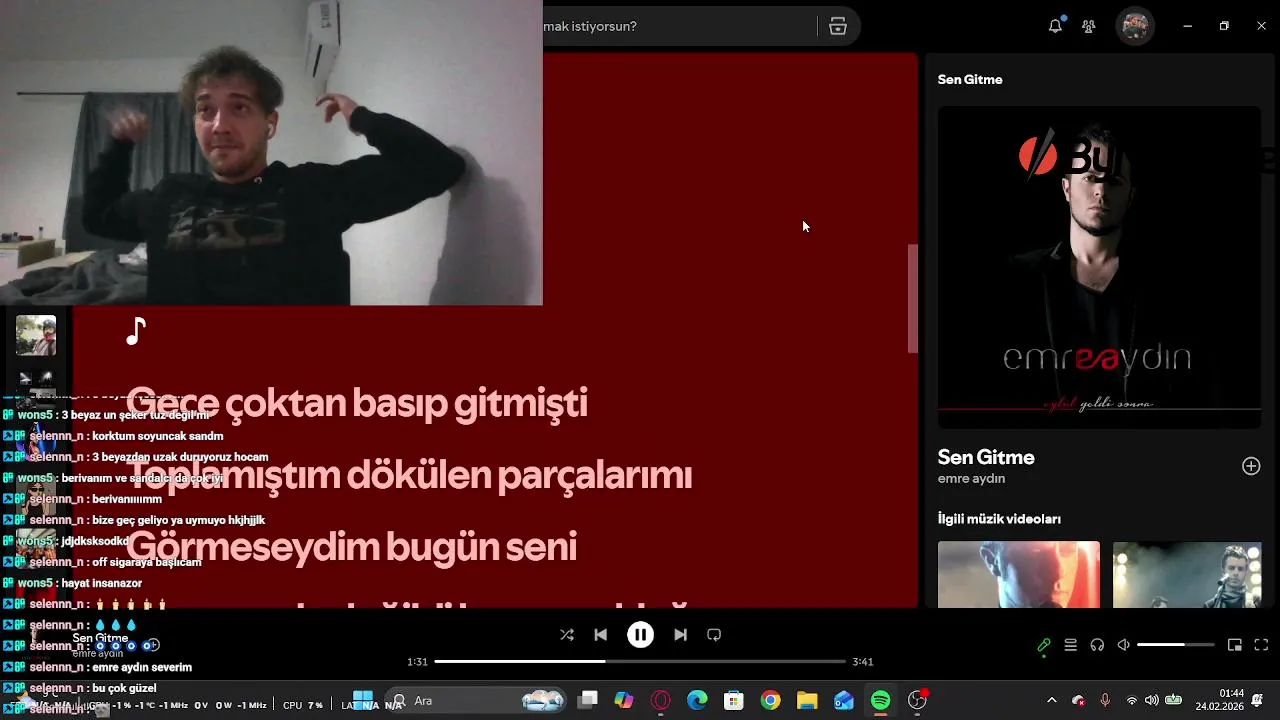Open the Spotify notifications bell
Screen dimensions: 1280x720
pos(1055,26)
